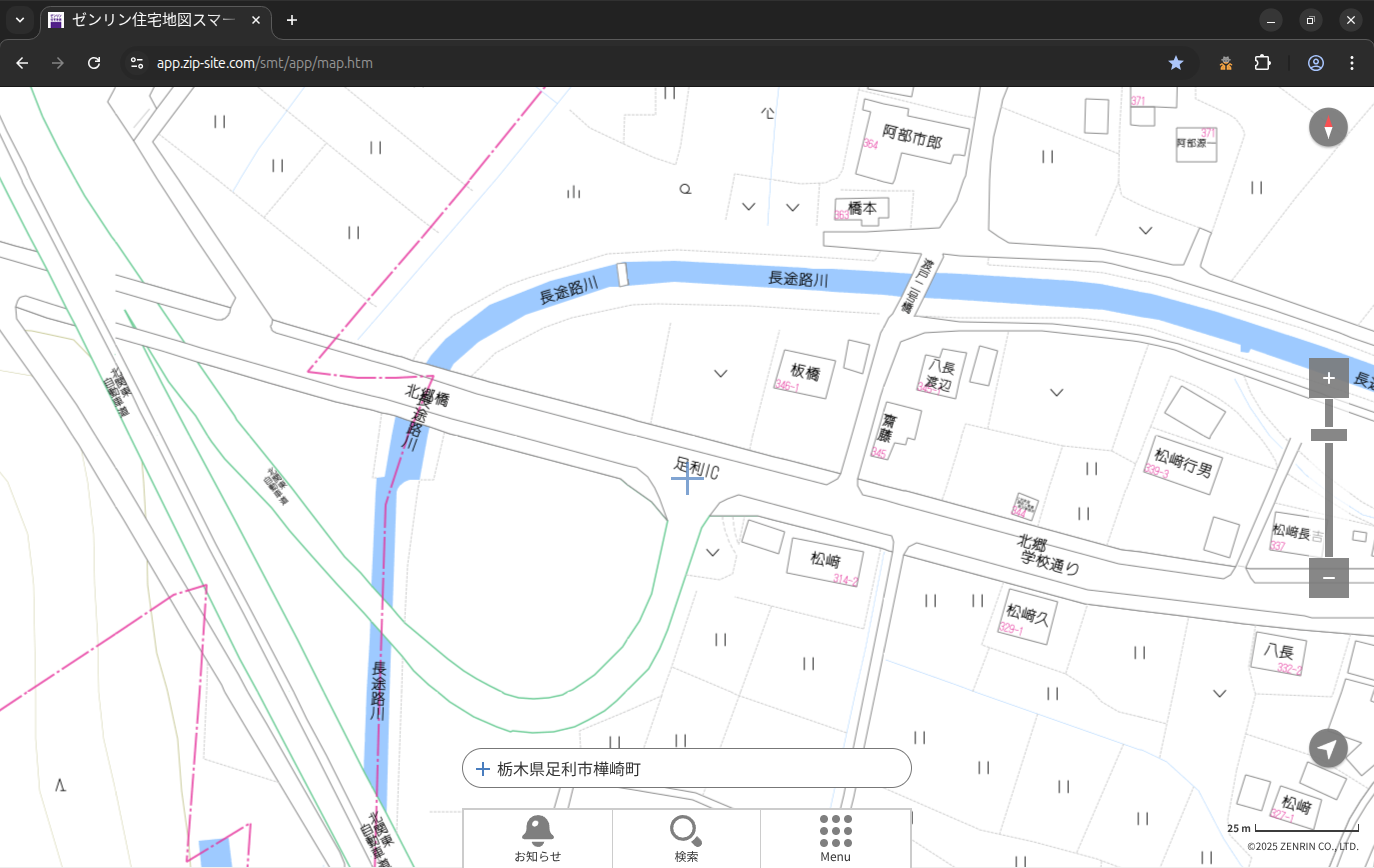Bookmark this page with the star icon

point(1176,63)
